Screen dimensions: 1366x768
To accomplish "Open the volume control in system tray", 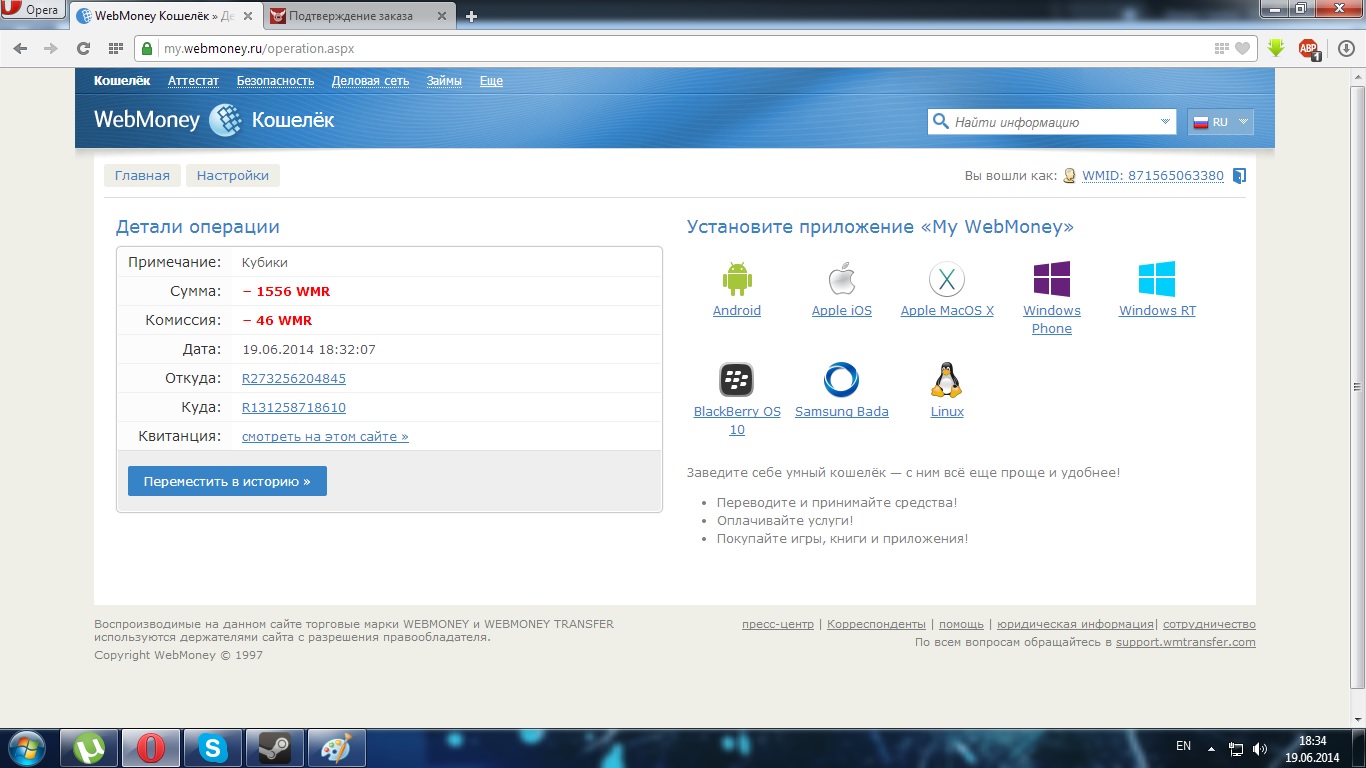I will pos(1260,748).
